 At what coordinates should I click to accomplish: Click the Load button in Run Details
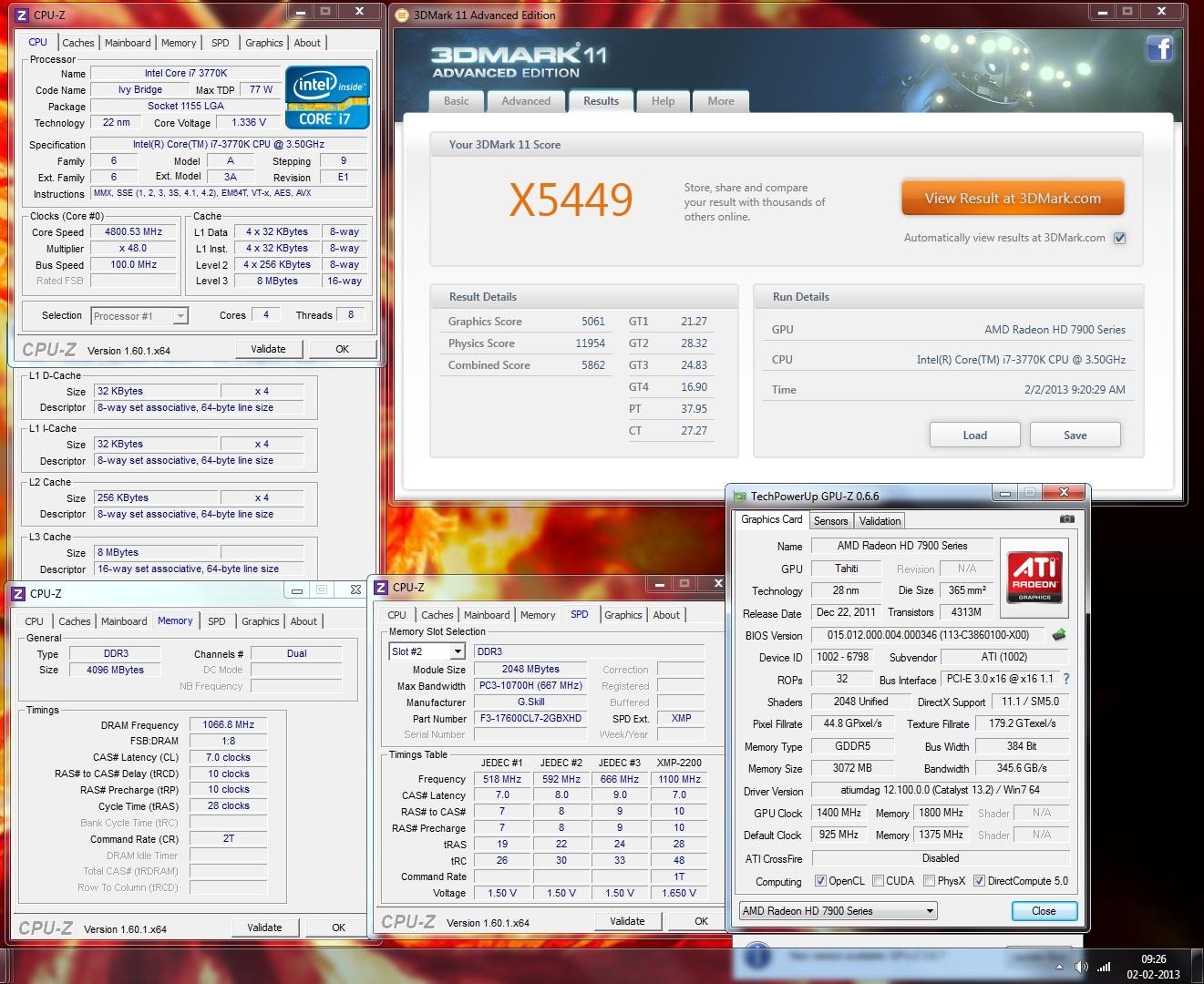pyautogui.click(x=974, y=435)
